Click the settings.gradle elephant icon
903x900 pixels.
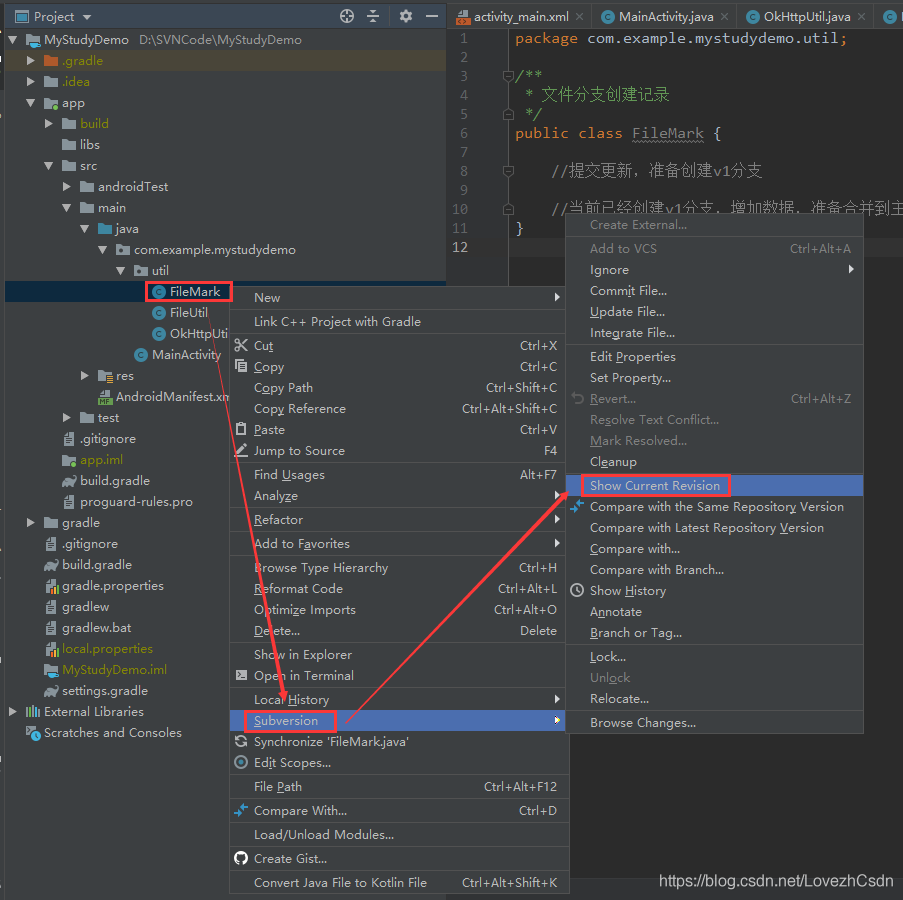click(x=52, y=691)
